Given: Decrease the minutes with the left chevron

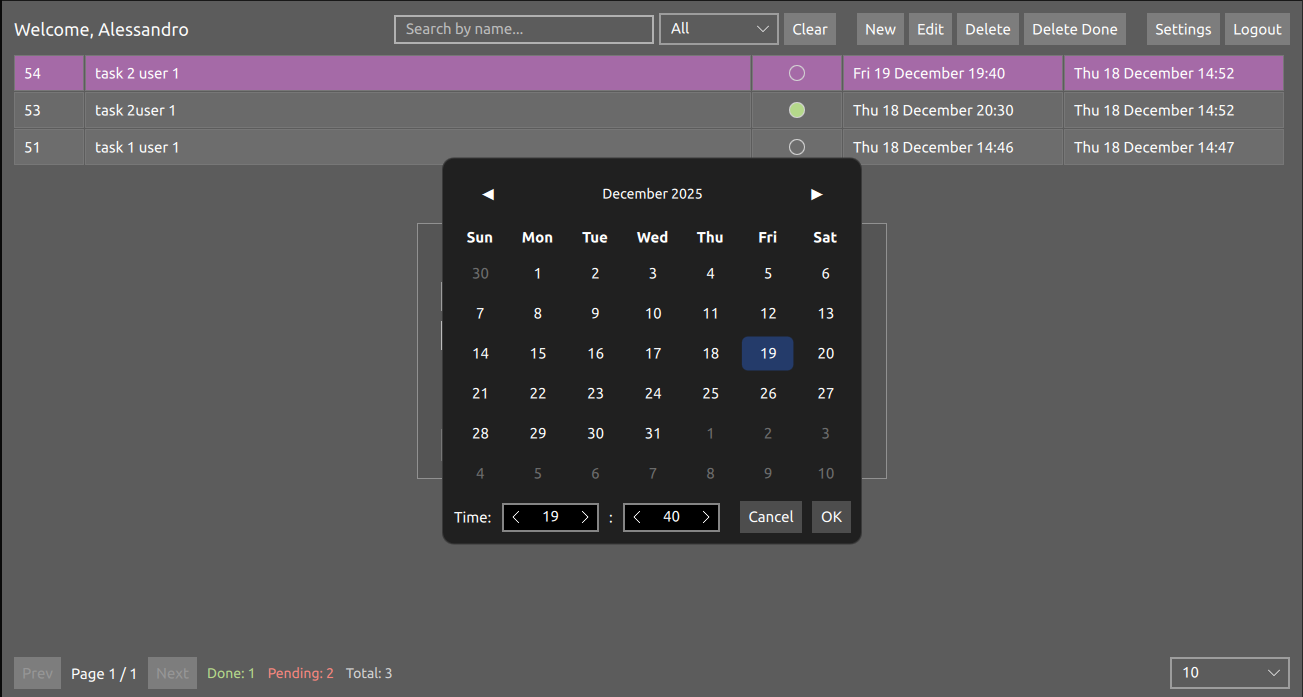Looking at the screenshot, I should (x=637, y=517).
